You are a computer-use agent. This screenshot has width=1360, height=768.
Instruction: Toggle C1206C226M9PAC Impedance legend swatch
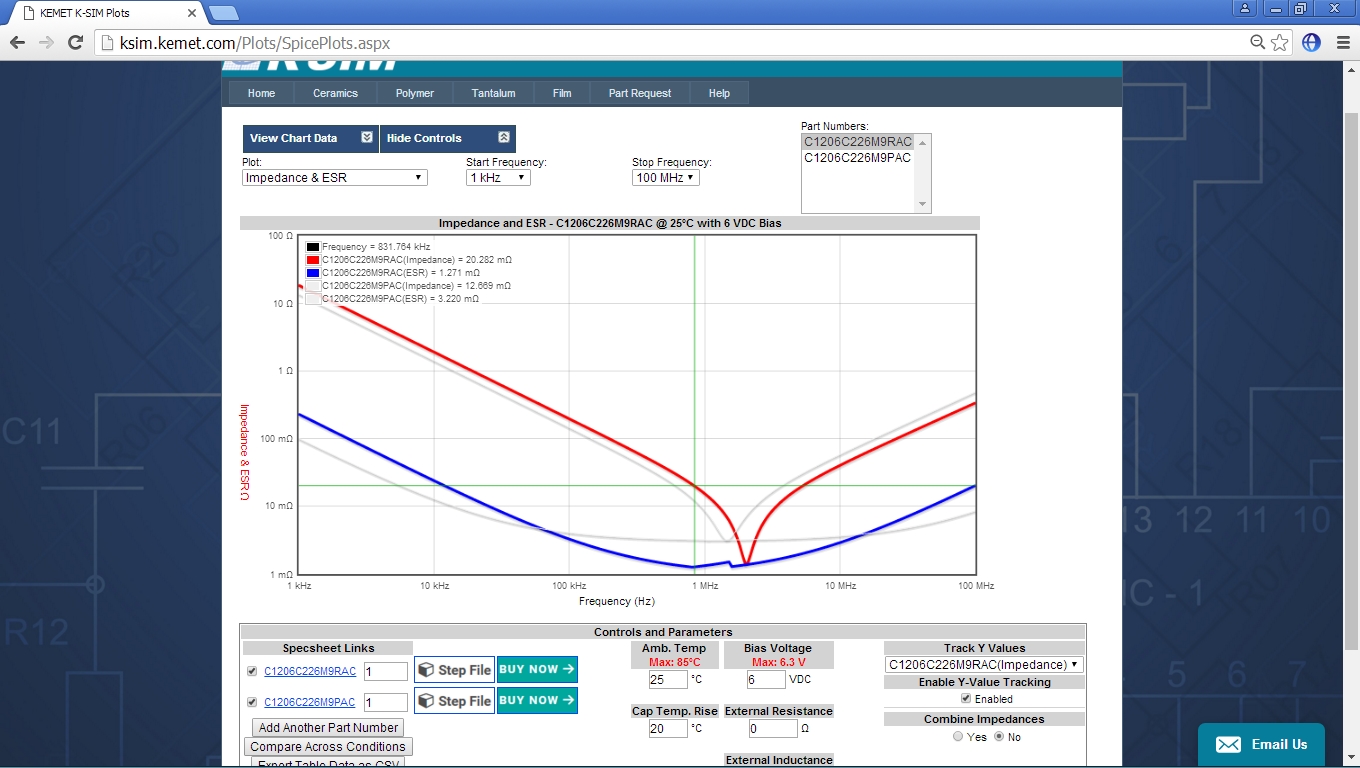(x=313, y=285)
